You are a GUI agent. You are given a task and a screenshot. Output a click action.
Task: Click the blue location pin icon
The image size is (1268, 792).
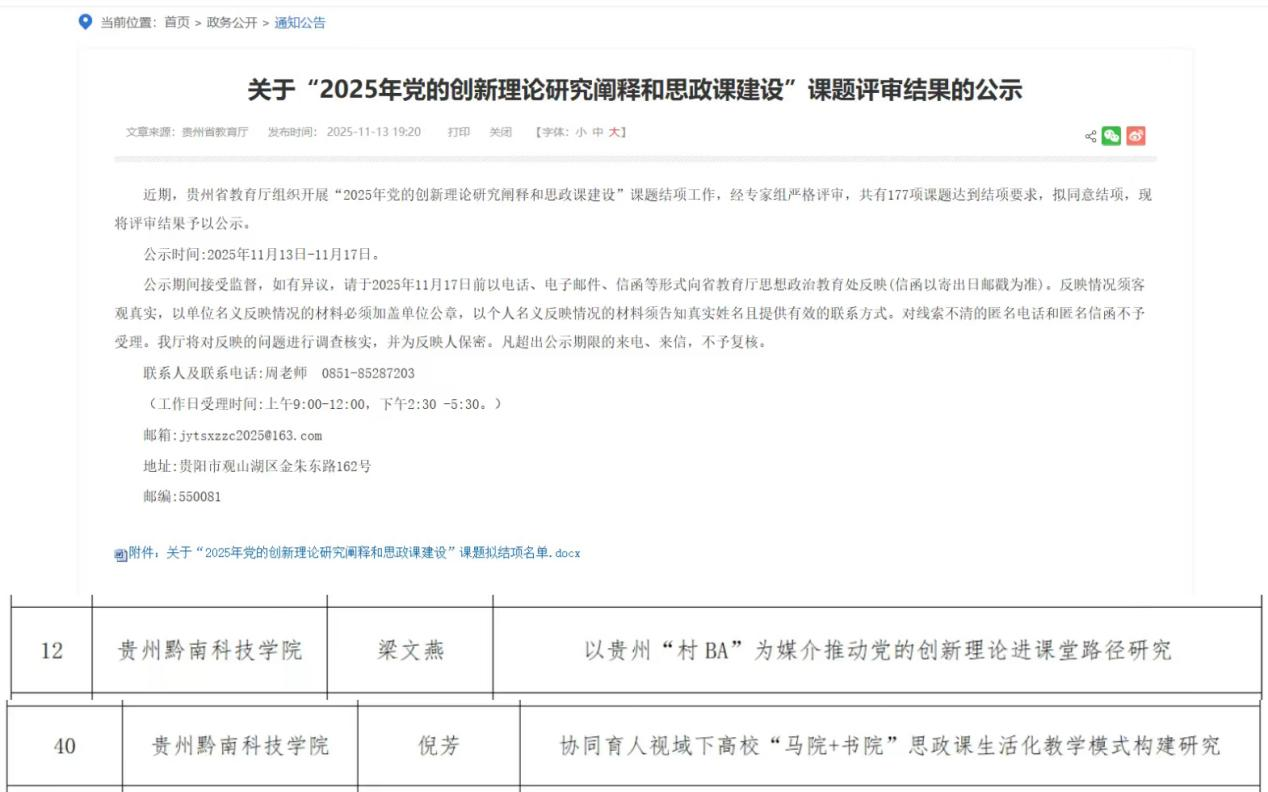click(x=85, y=22)
